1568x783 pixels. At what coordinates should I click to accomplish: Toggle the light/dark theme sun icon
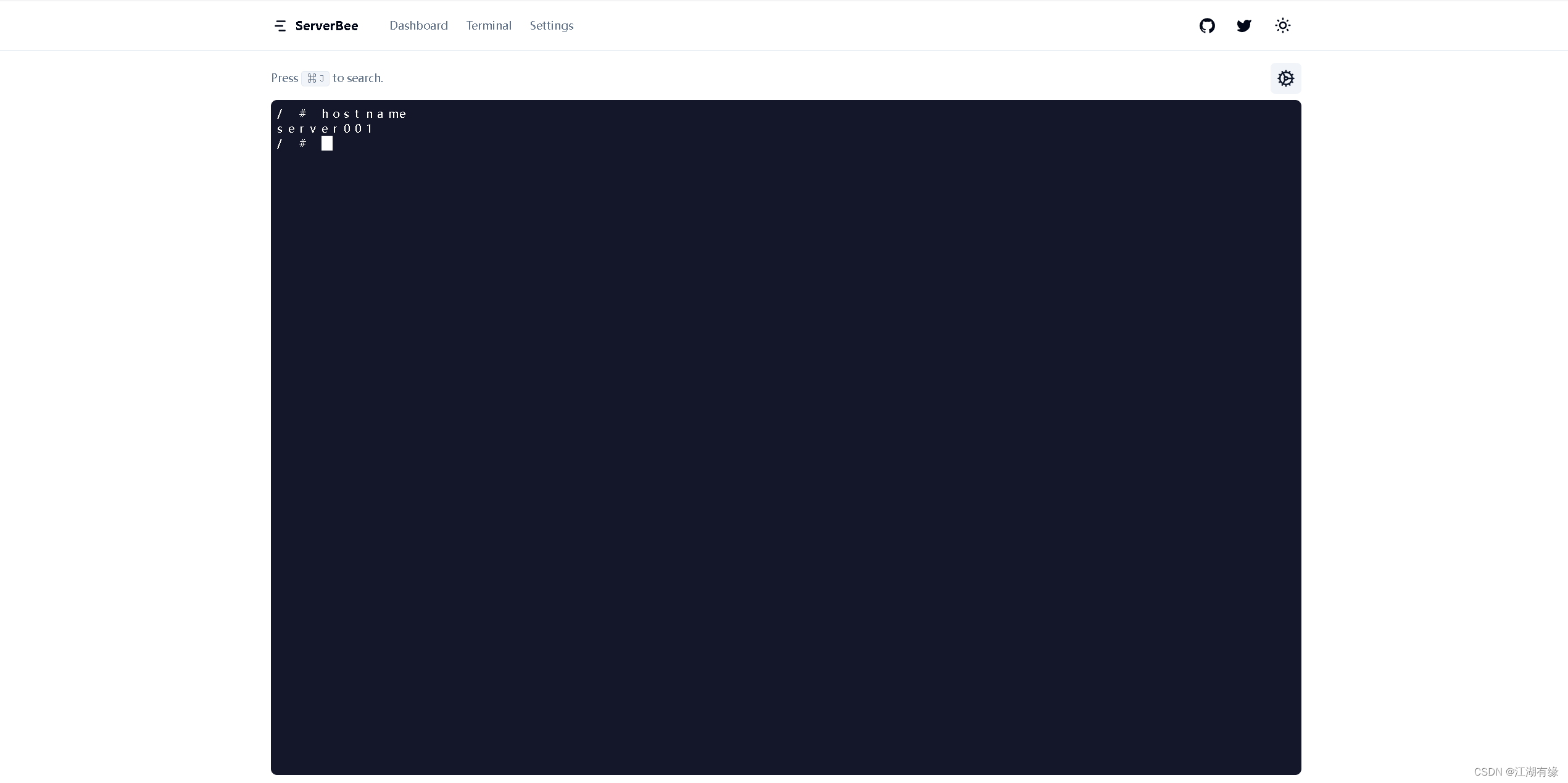[x=1283, y=25]
